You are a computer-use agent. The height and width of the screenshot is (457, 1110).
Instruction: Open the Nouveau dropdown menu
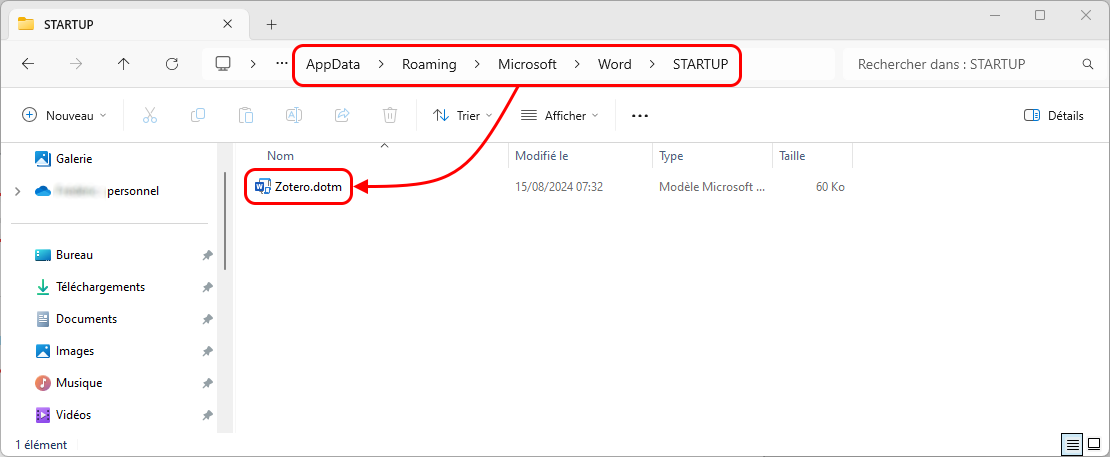click(x=64, y=116)
